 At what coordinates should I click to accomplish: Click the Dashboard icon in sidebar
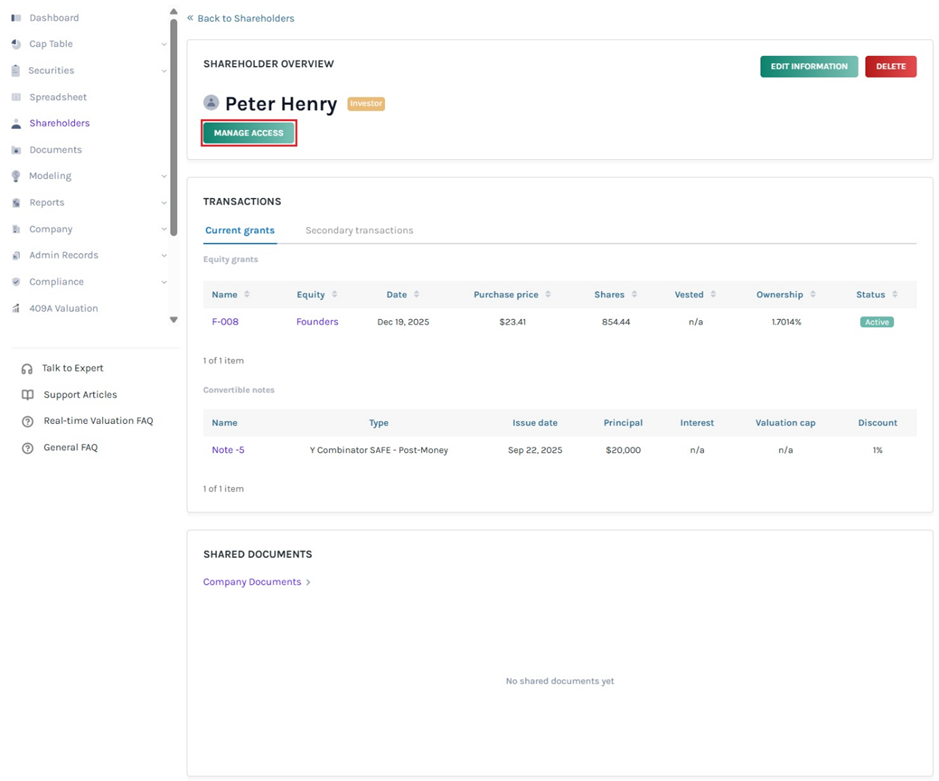point(16,18)
